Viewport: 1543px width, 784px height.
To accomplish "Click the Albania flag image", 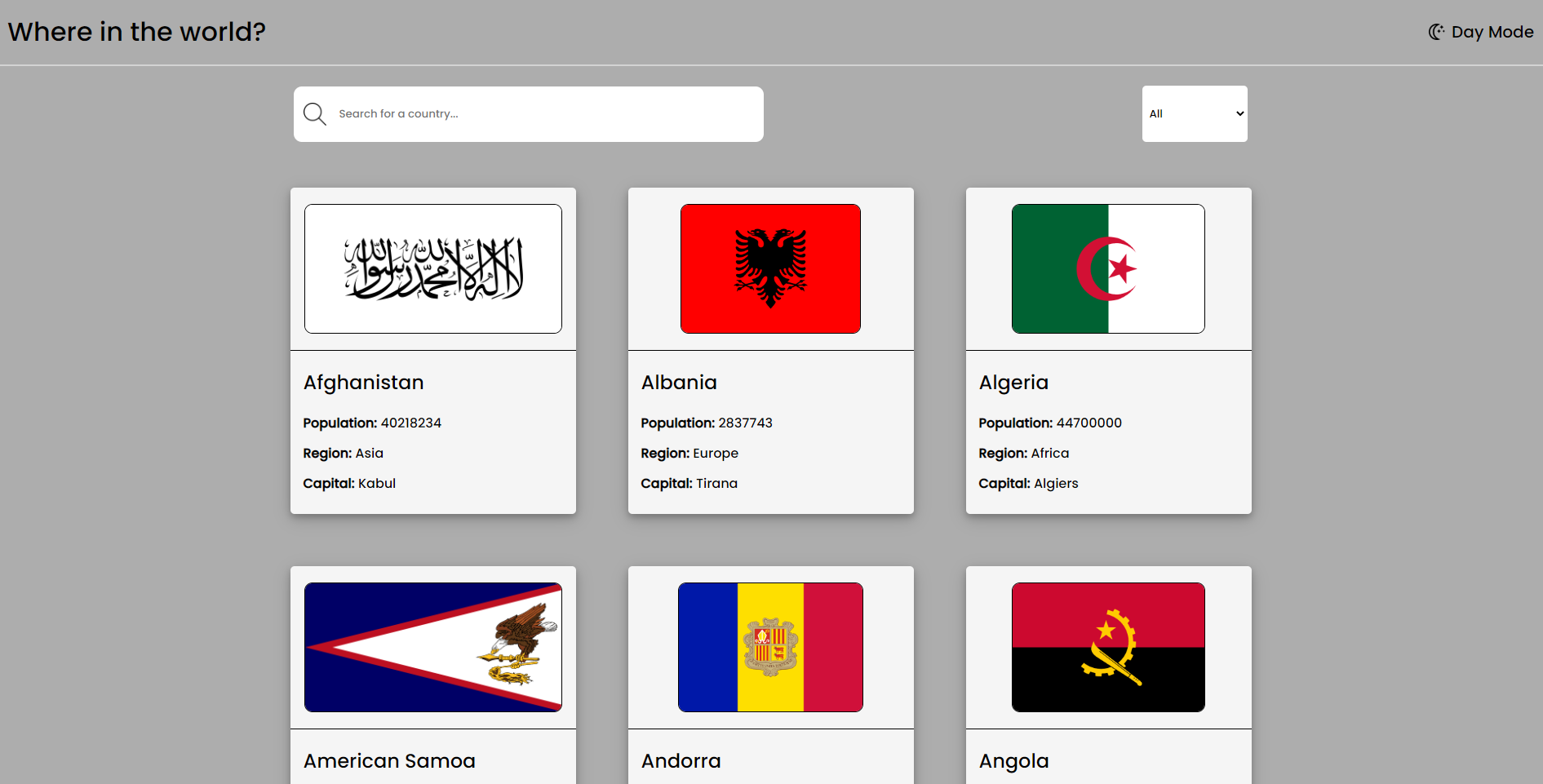I will (x=770, y=268).
